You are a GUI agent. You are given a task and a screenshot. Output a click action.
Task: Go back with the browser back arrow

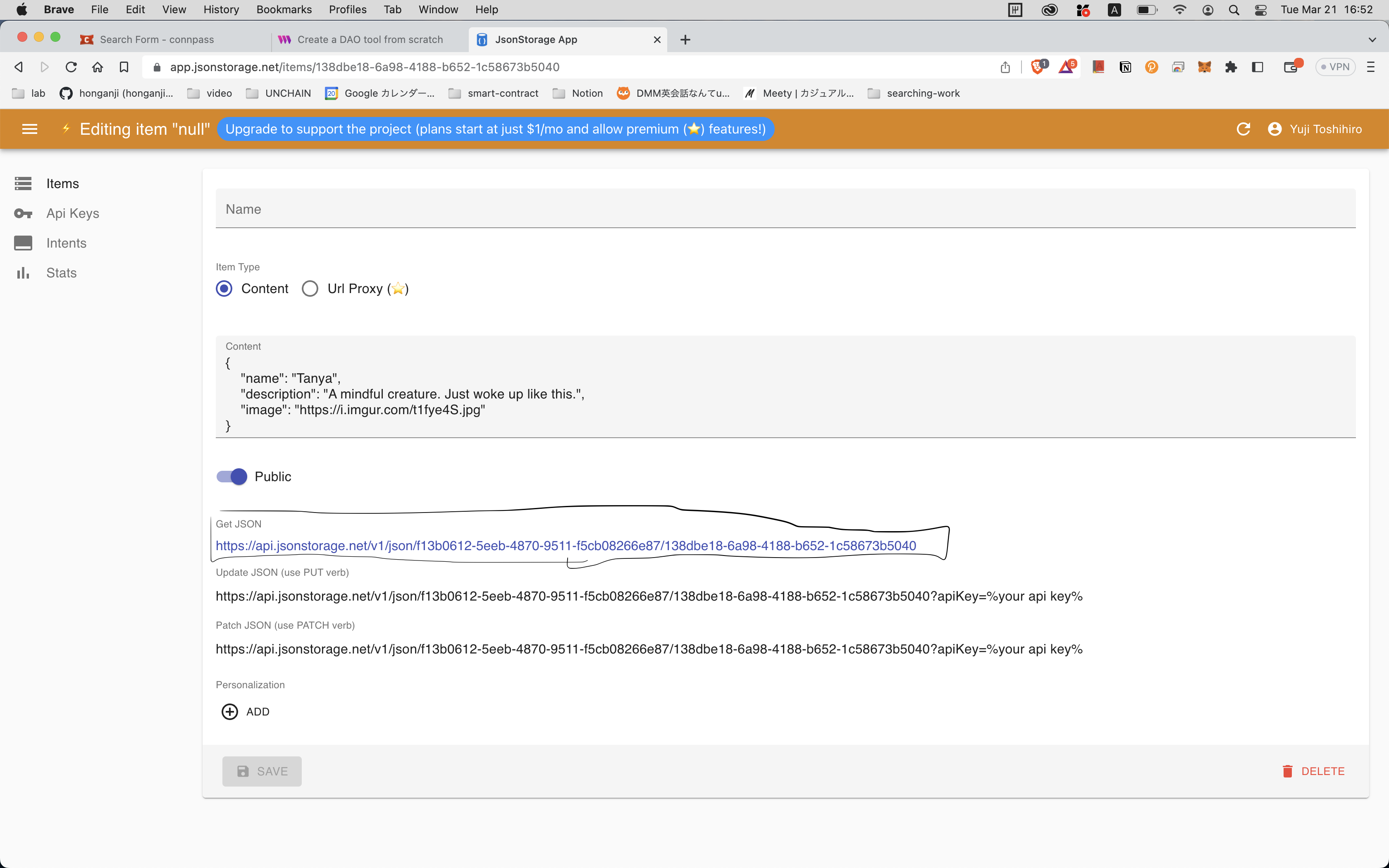point(18,67)
